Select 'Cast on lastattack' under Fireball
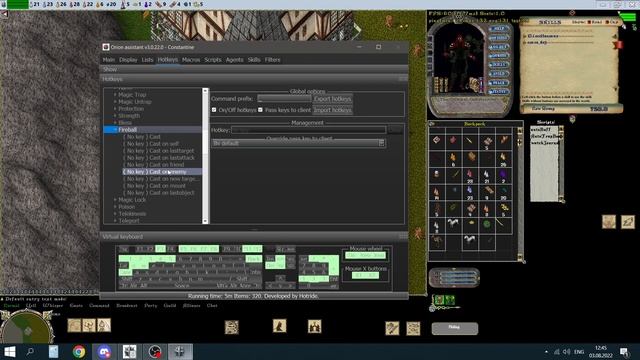Viewport: 640px width, 360px height. tap(159, 158)
